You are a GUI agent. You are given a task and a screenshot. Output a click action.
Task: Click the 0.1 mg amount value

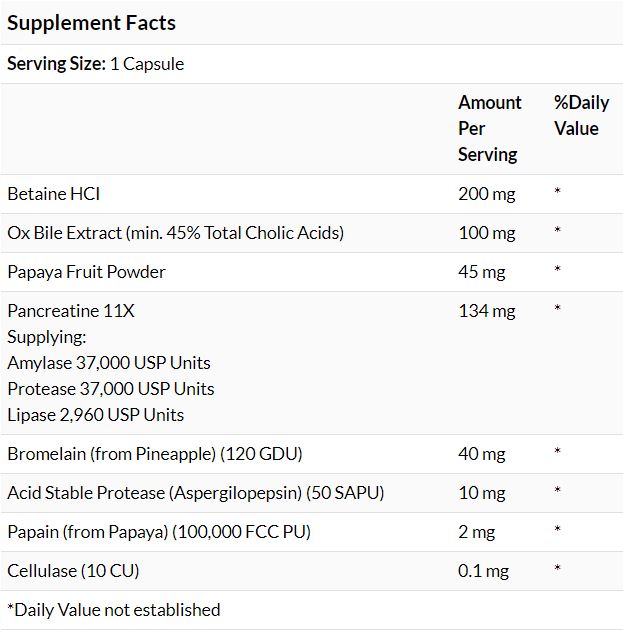[x=483, y=571]
